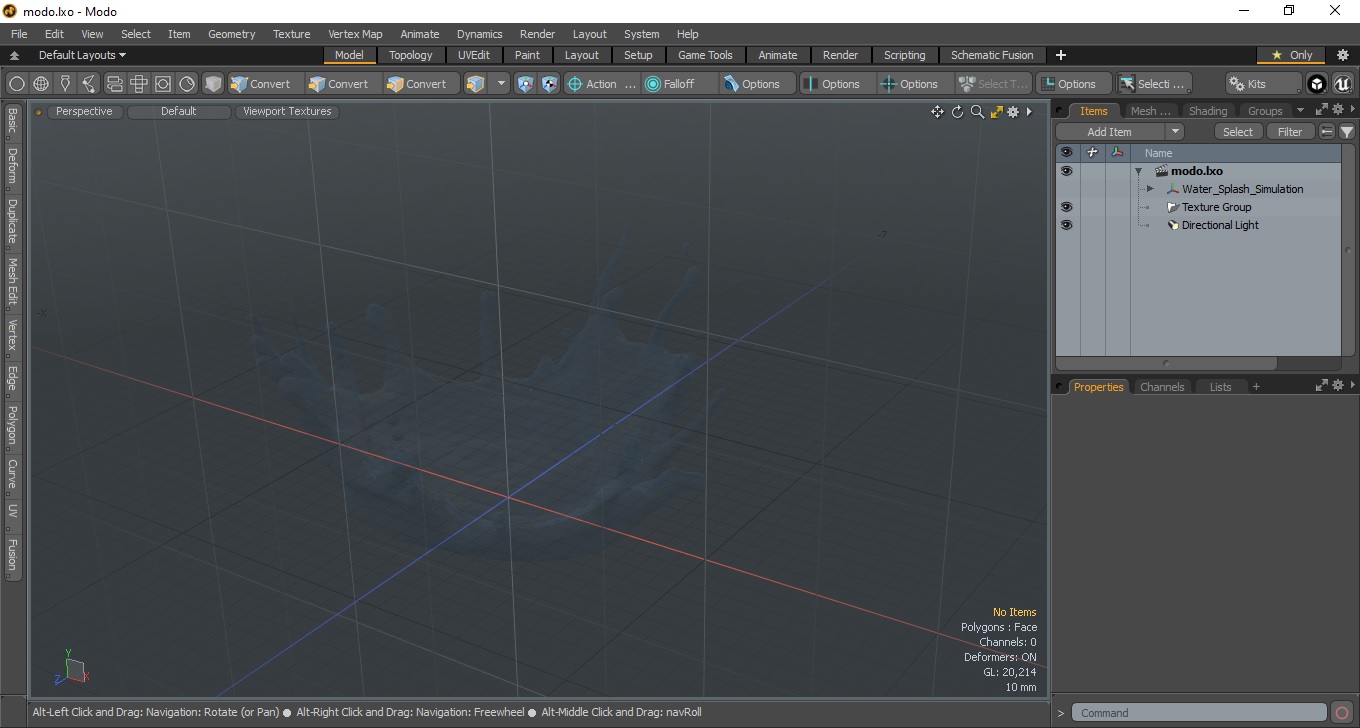The width and height of the screenshot is (1360, 728).
Task: Click the eye column header in Items list
Action: click(x=1066, y=153)
